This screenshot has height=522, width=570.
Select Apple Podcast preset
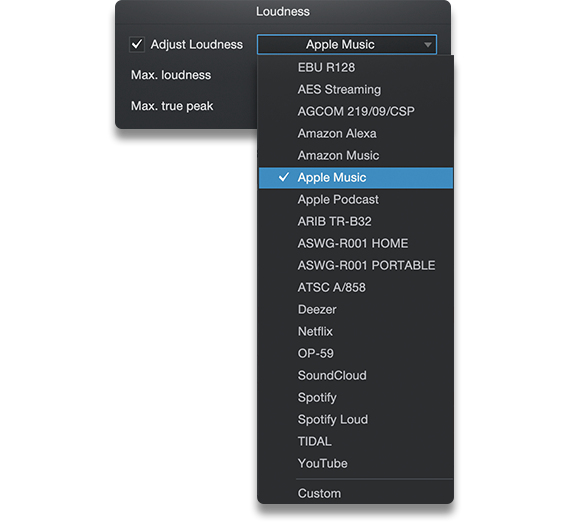(x=356, y=200)
